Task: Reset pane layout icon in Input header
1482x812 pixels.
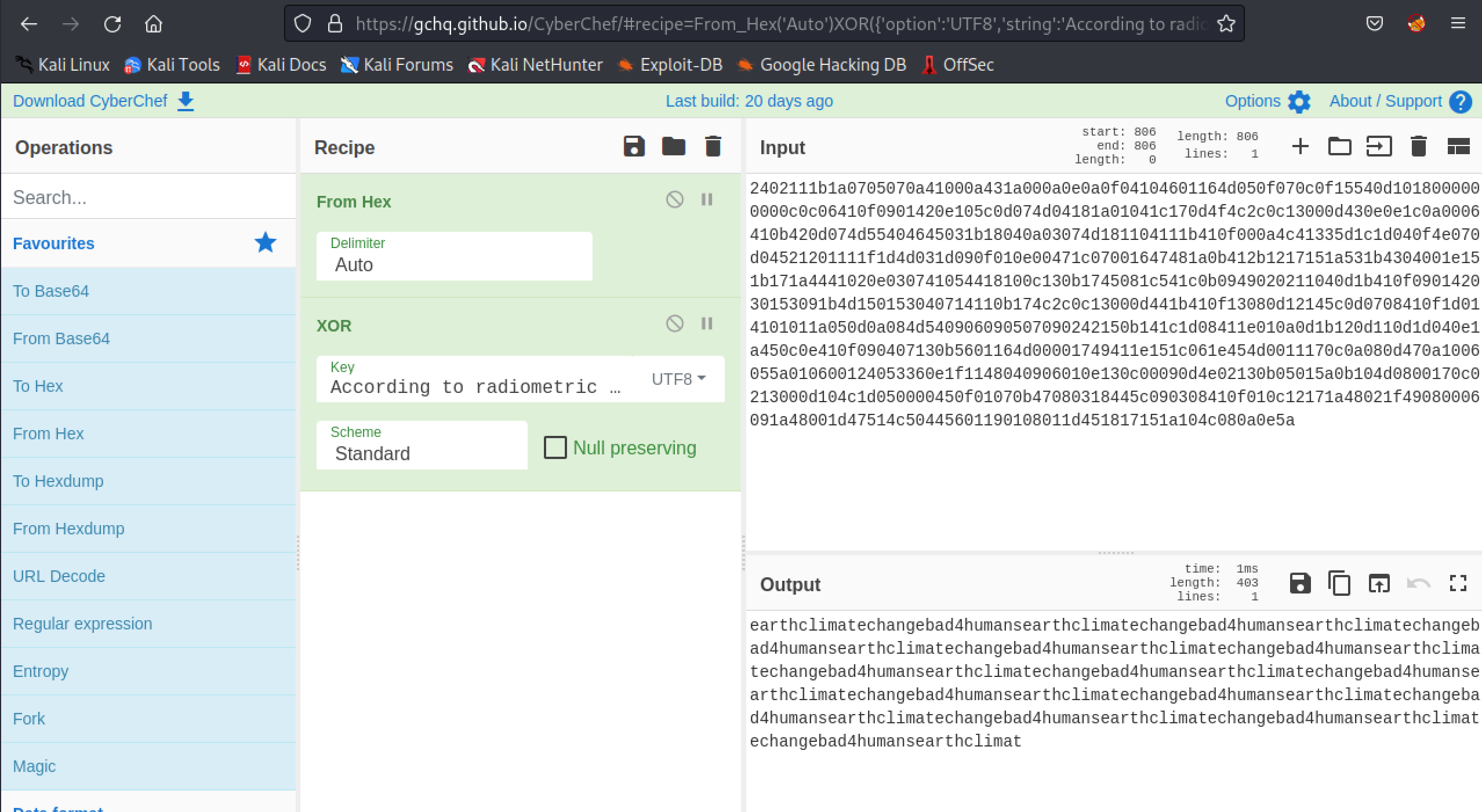Action: 1458,147
